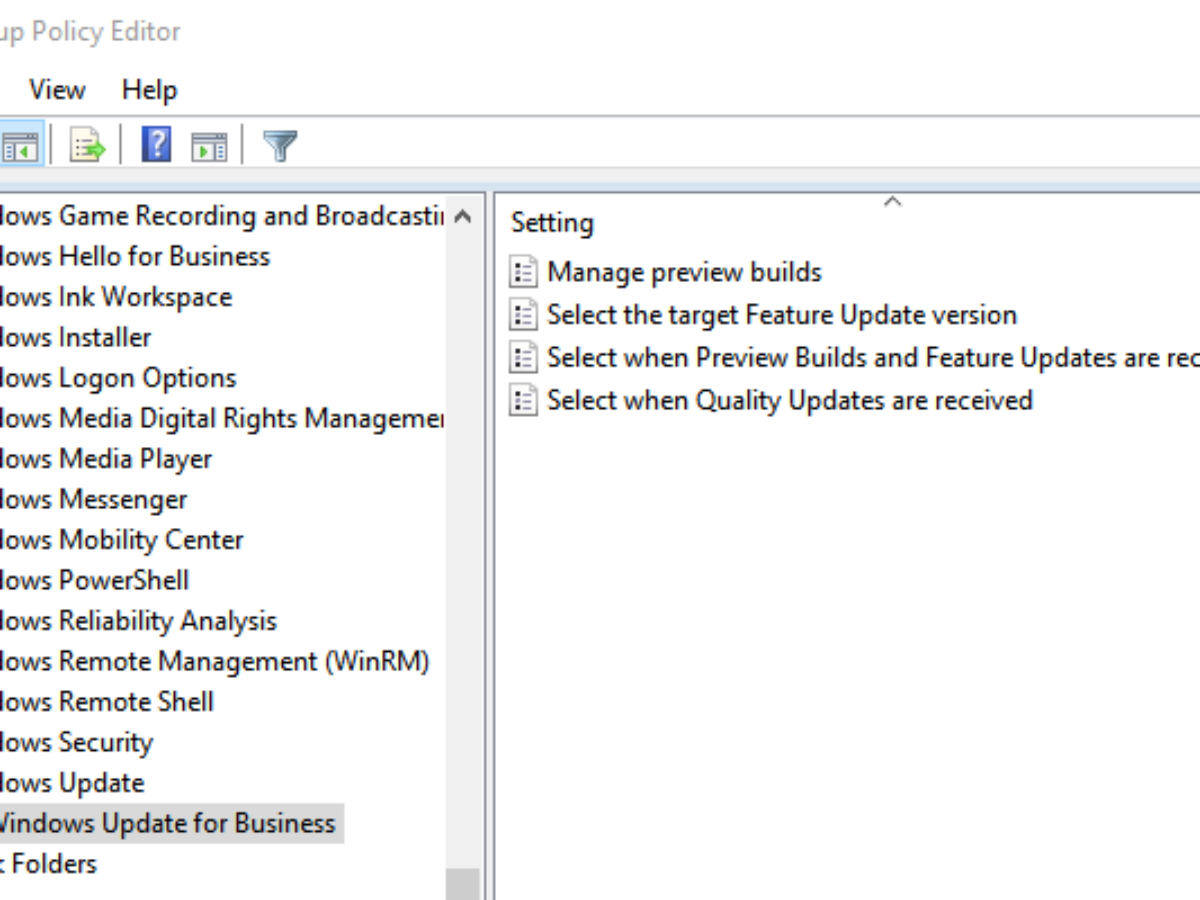Open the Help menu
Image resolution: width=1200 pixels, height=900 pixels.
(149, 90)
